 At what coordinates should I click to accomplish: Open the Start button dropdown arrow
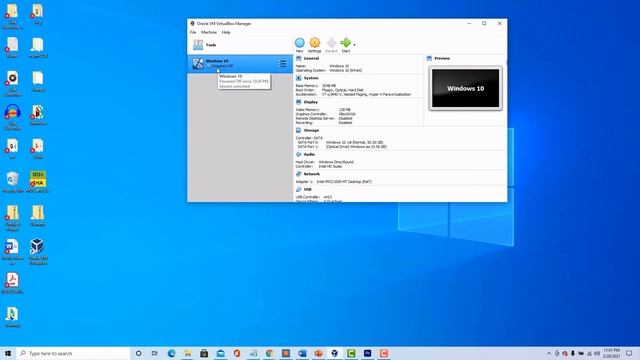(x=354, y=44)
